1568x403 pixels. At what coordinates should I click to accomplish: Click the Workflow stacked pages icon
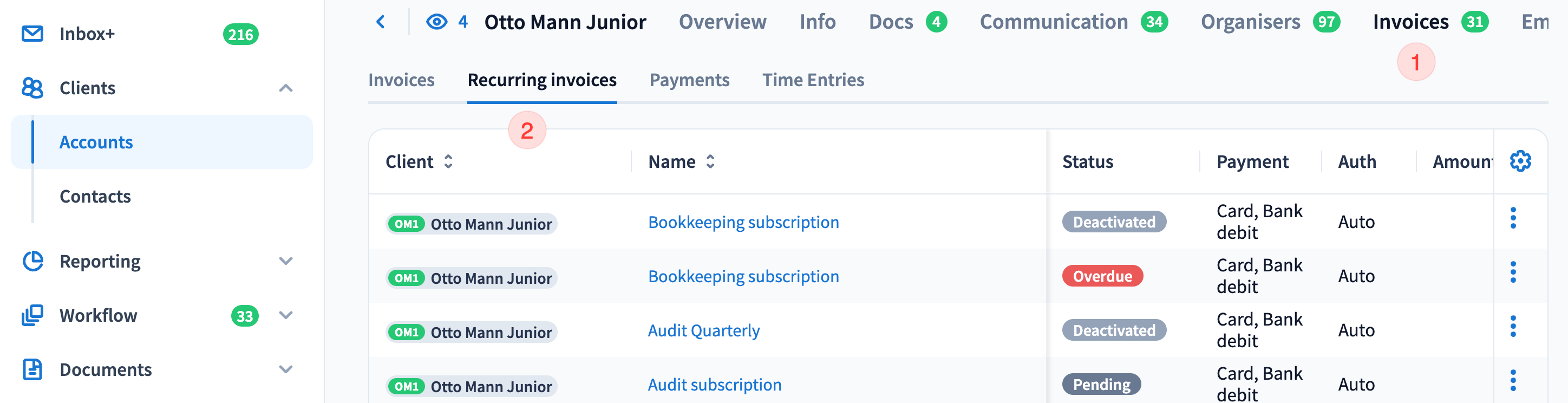[32, 315]
